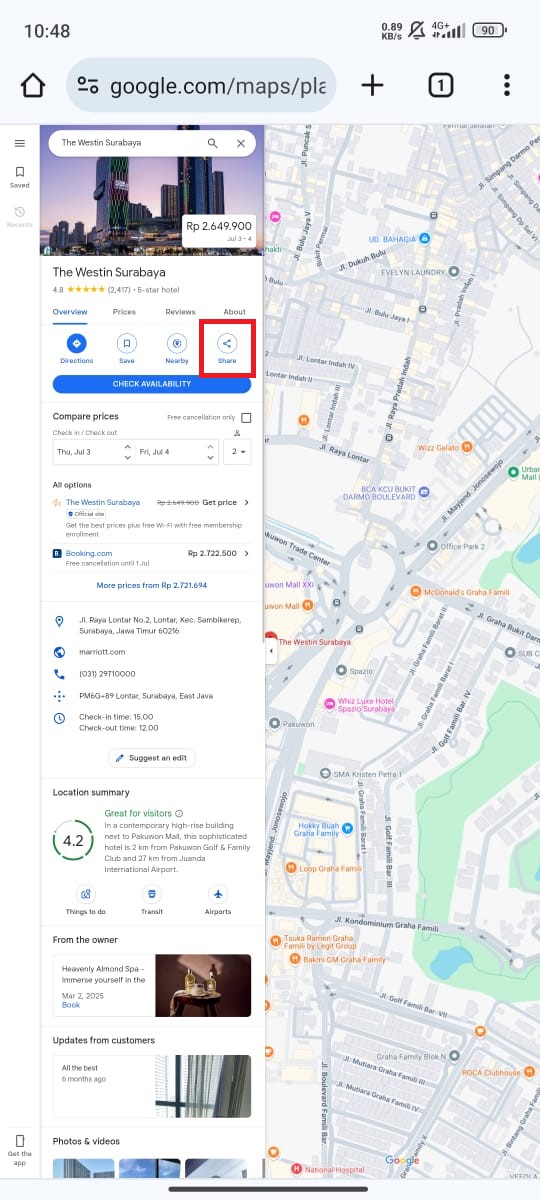Switch to the Prices tab
The image size is (540, 1200).
point(124,312)
